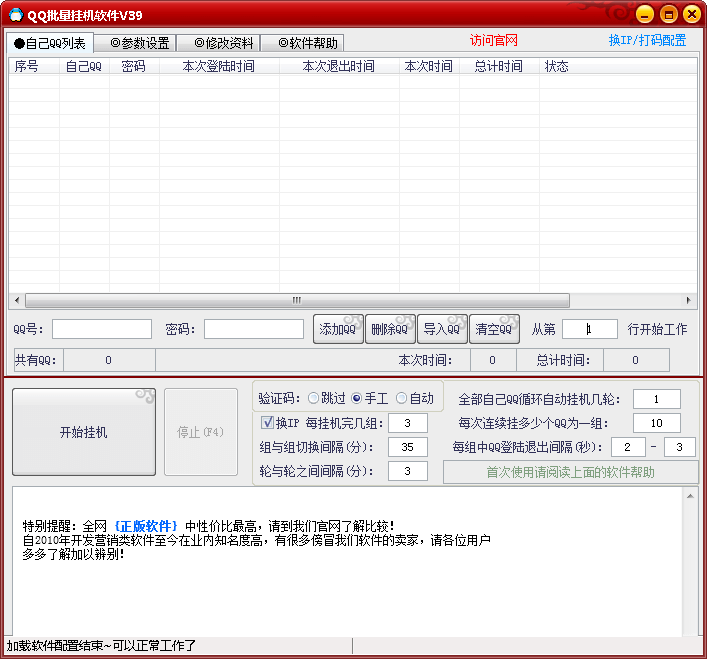Focus the 从第 start row number field
Image resolution: width=707 pixels, height=659 pixels.
click(590, 329)
